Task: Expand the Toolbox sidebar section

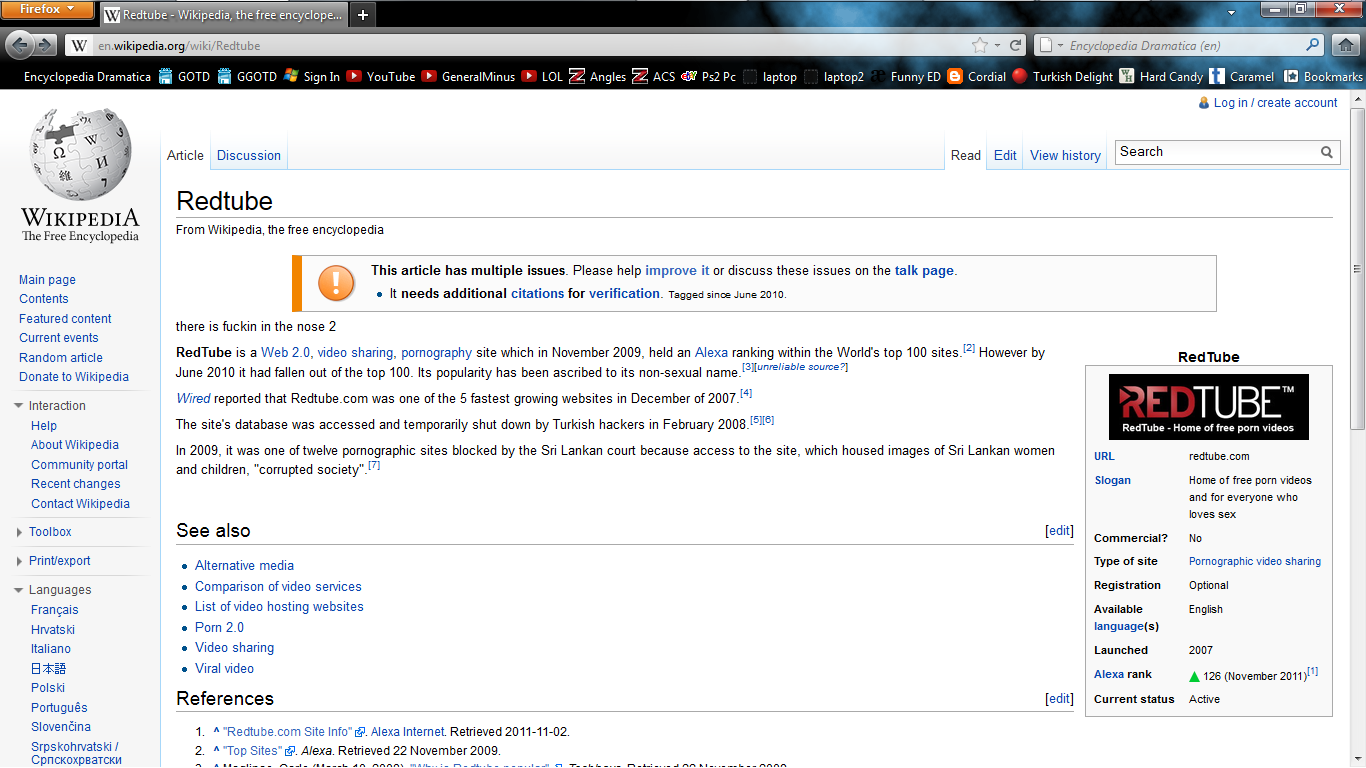Action: (19, 532)
